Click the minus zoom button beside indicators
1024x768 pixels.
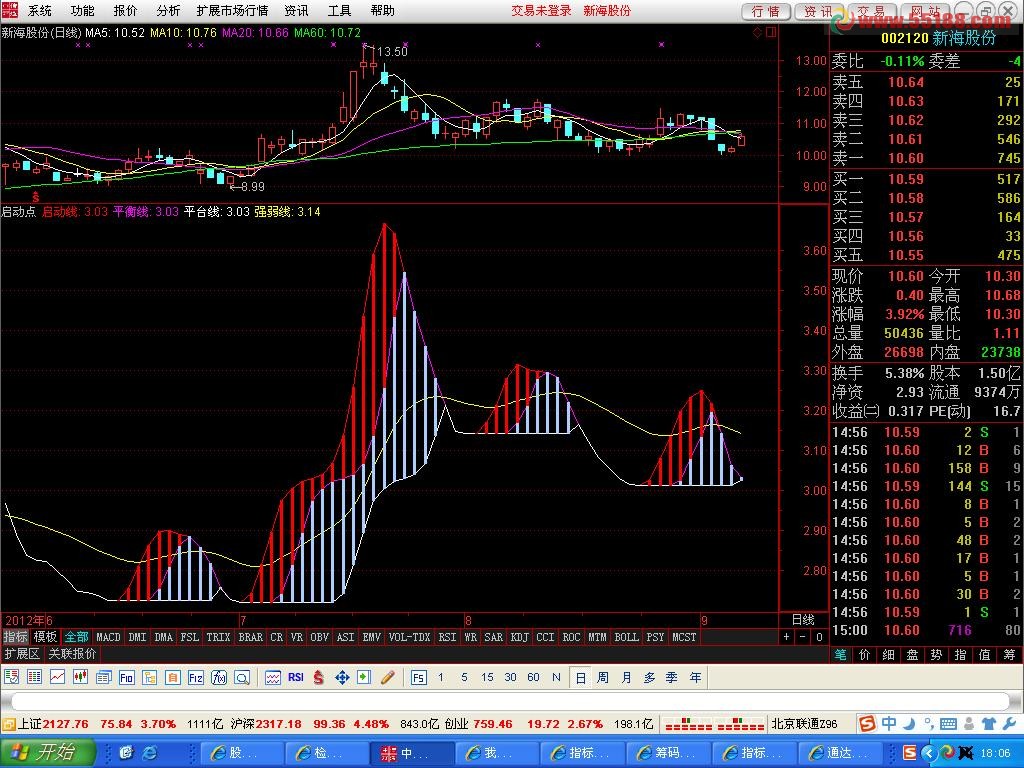[803, 637]
